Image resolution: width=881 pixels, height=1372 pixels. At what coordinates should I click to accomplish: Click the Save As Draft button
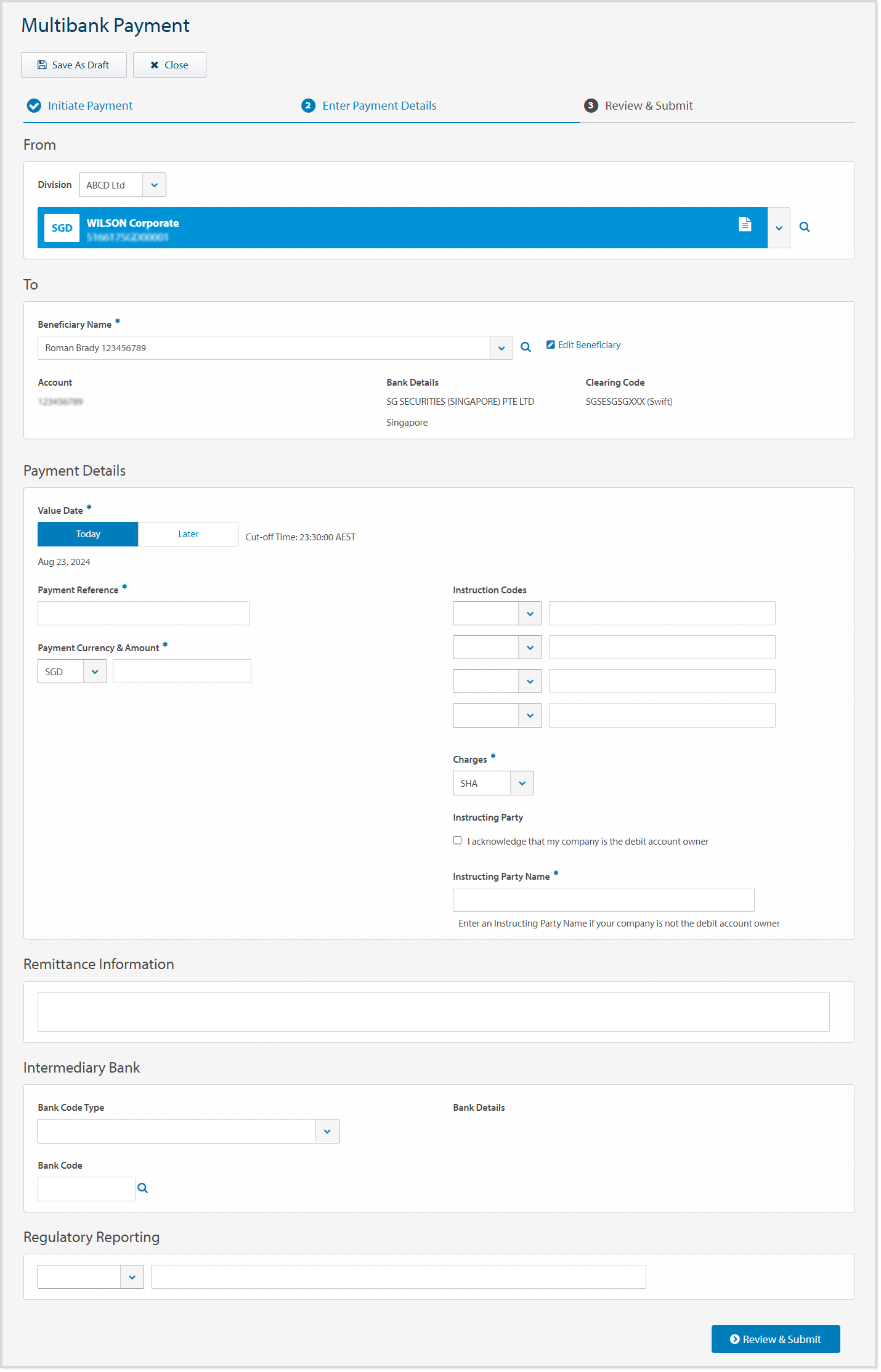coord(74,65)
